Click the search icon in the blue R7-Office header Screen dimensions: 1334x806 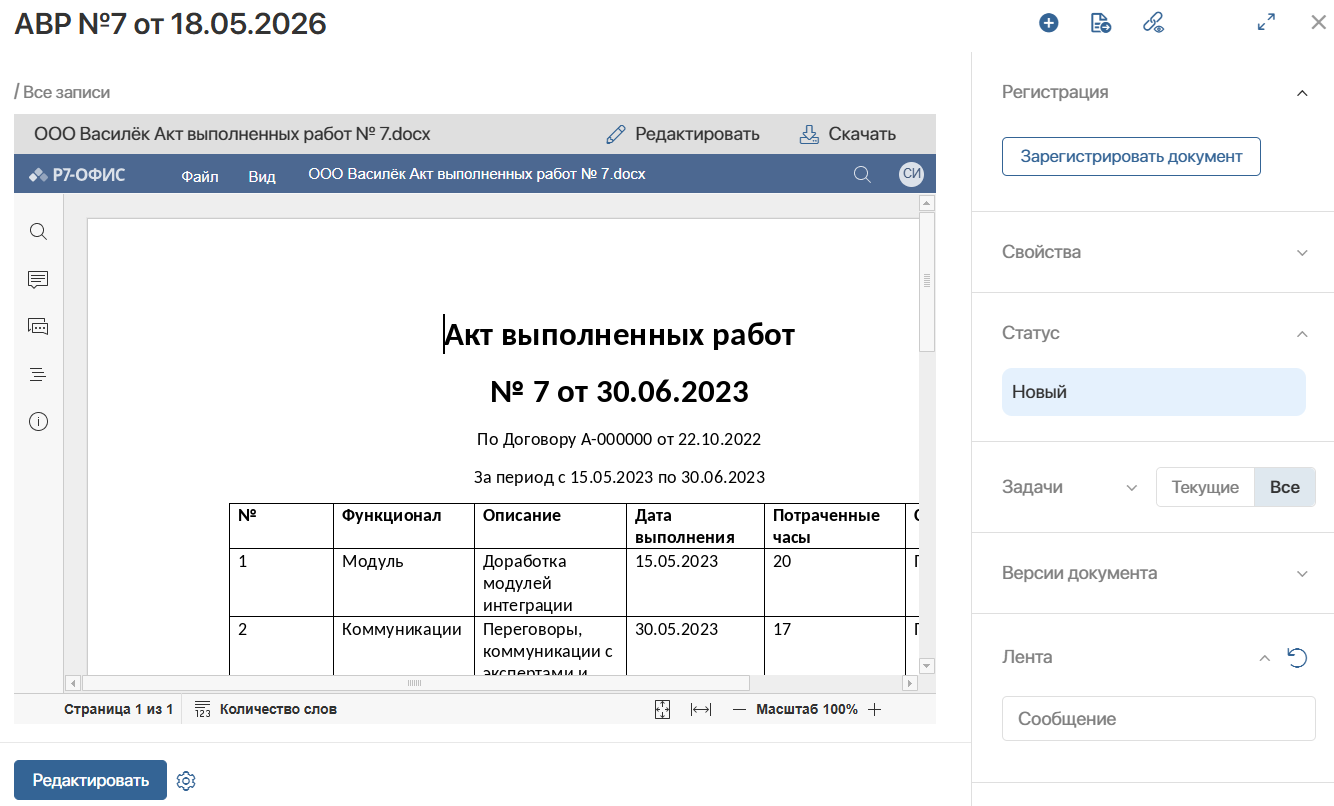[862, 175]
